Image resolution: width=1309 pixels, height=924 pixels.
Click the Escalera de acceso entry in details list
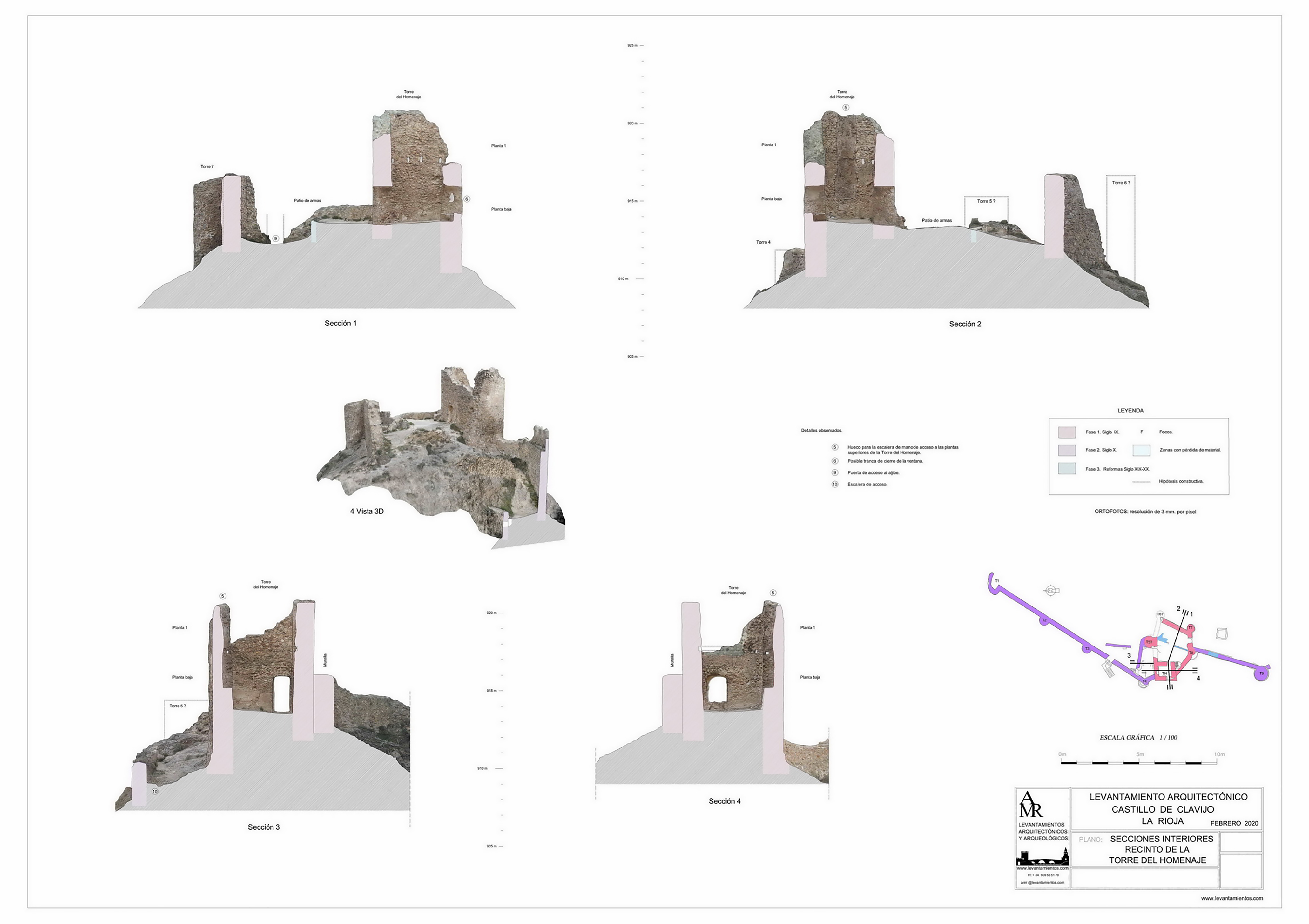tap(867, 485)
